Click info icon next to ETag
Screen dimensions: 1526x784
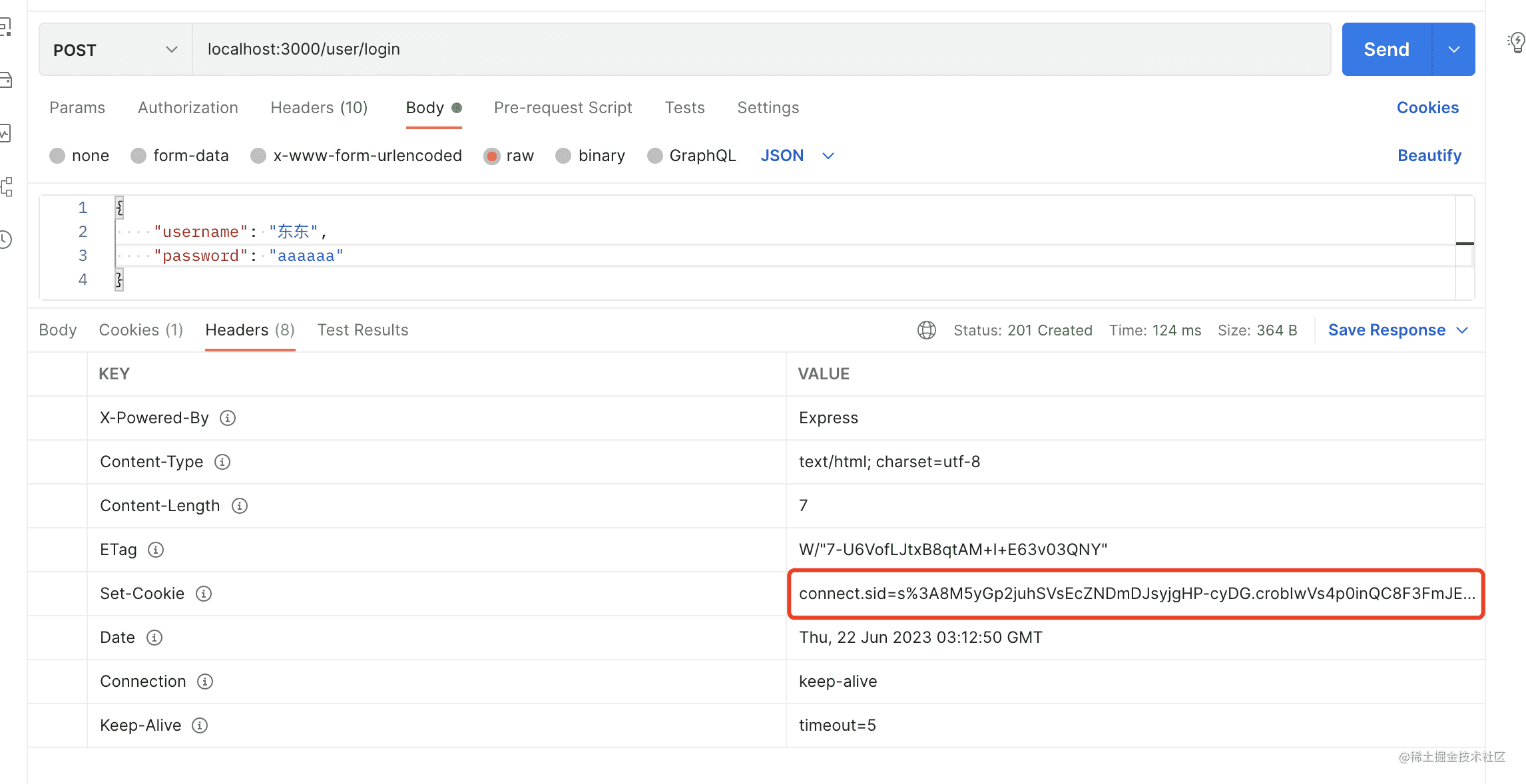[x=156, y=550]
